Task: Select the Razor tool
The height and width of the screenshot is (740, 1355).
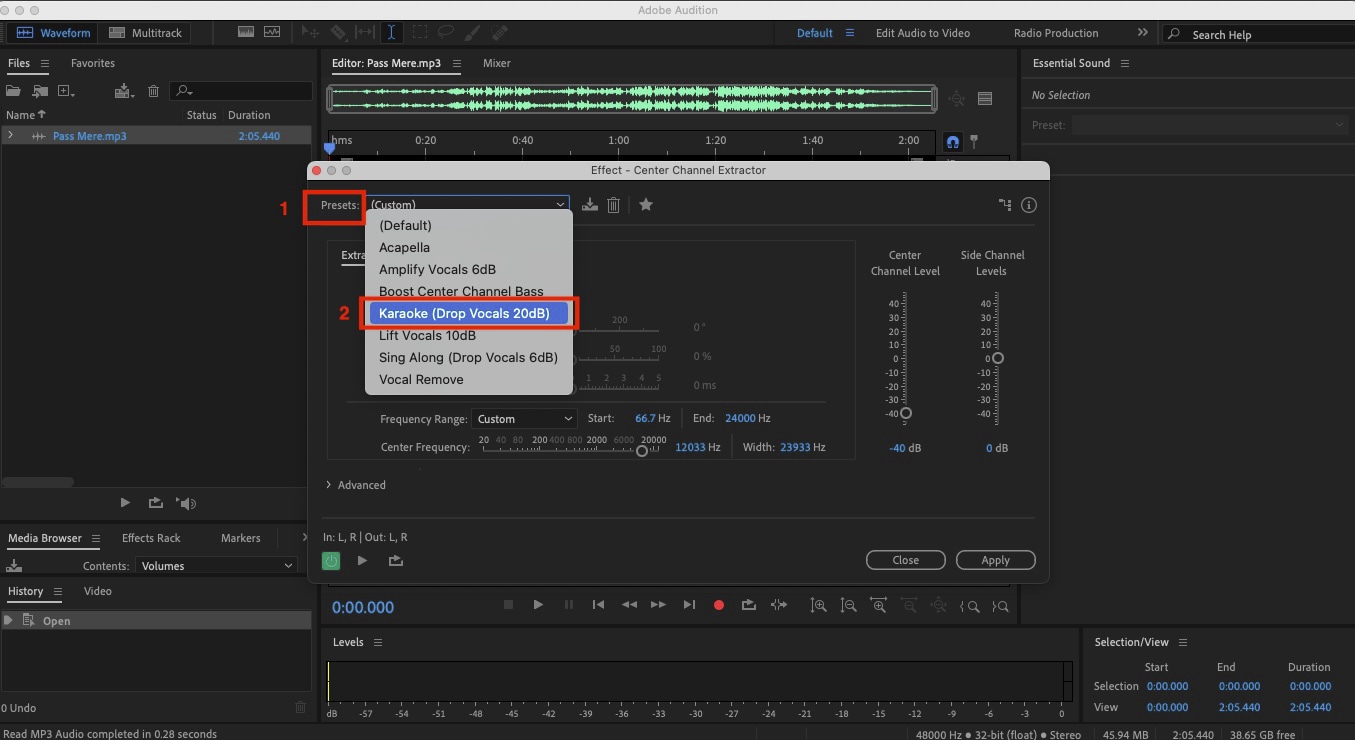Action: tap(338, 32)
